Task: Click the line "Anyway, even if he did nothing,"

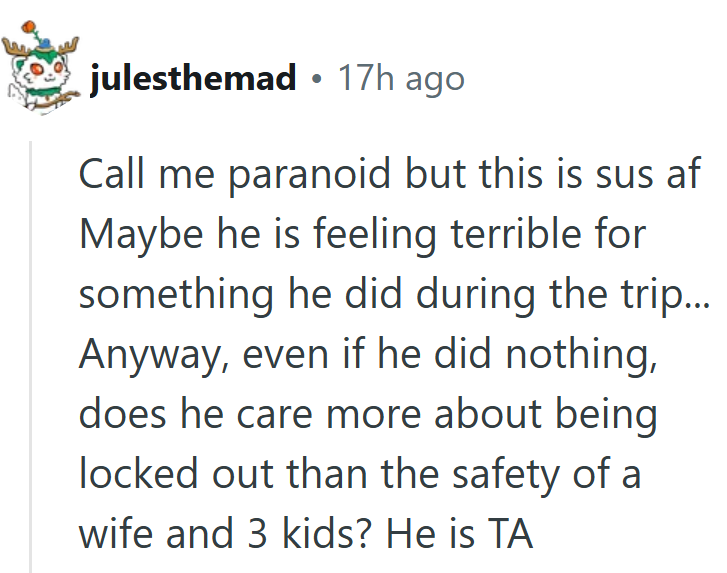Action: point(366,357)
